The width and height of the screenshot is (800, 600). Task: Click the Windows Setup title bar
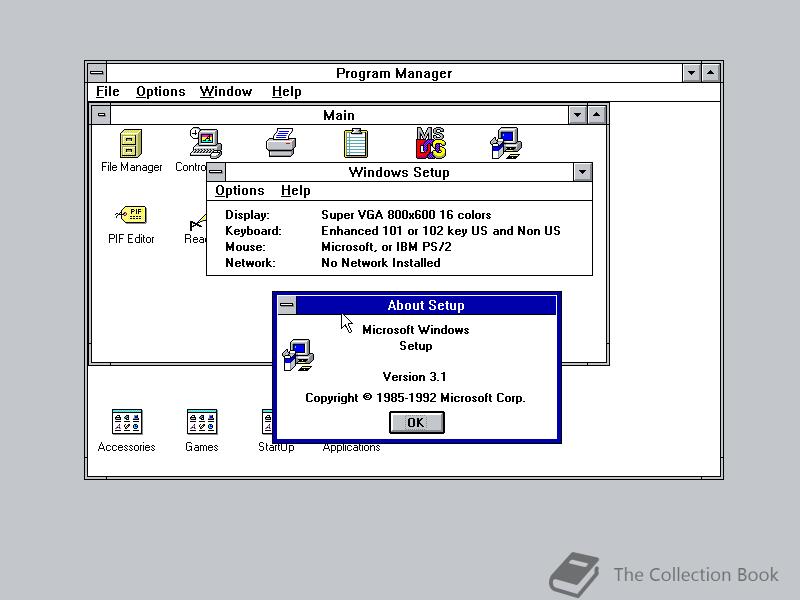click(x=399, y=172)
